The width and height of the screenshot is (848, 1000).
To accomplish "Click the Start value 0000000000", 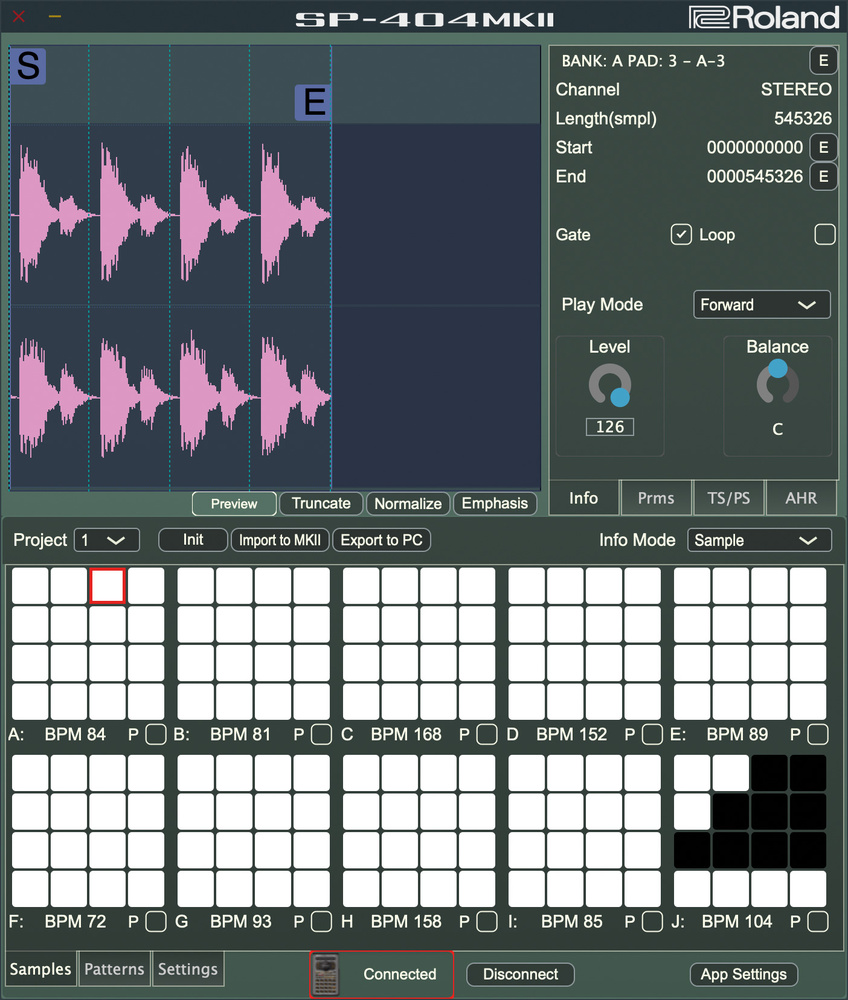I will 754,147.
